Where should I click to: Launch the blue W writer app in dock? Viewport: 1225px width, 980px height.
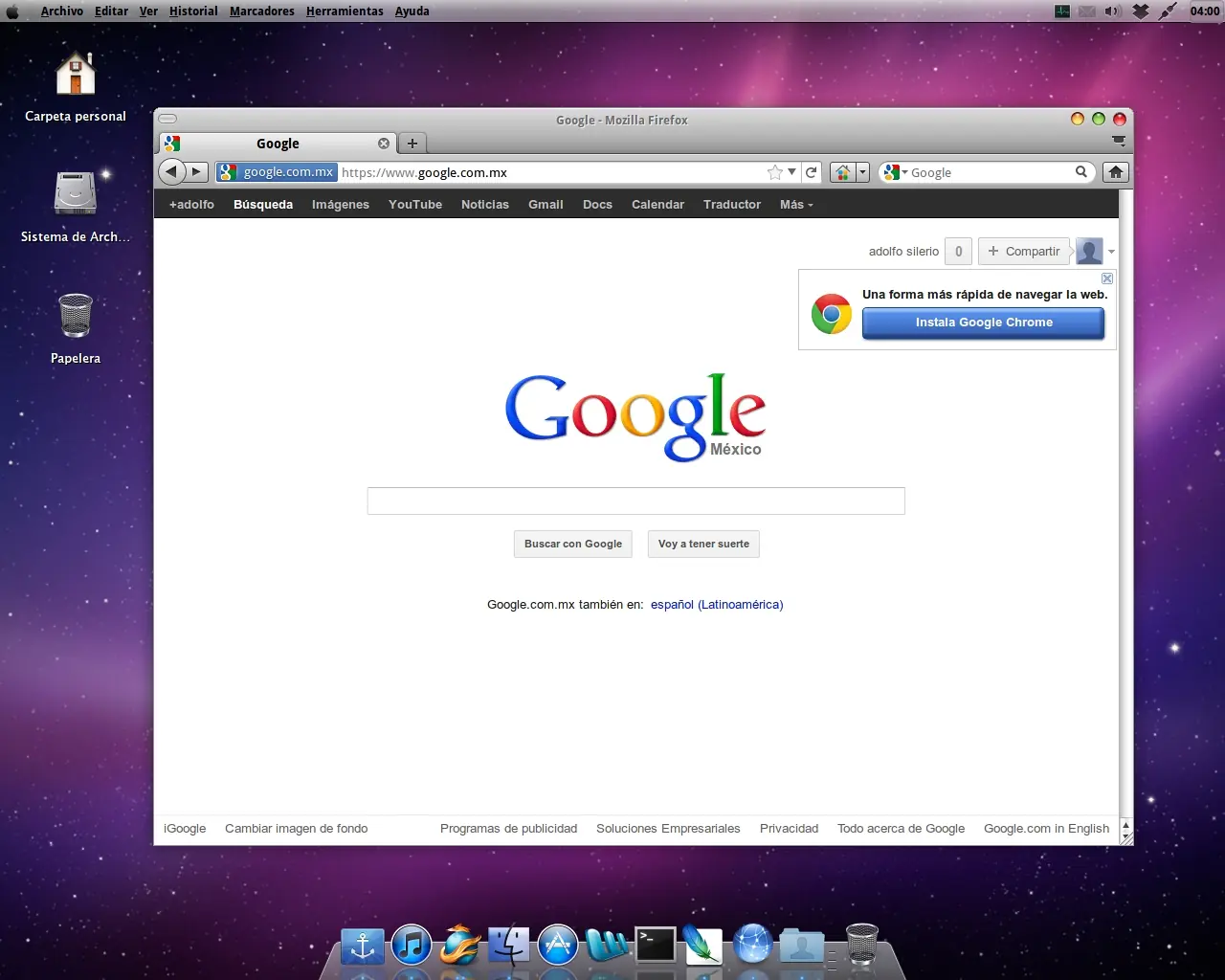click(607, 946)
